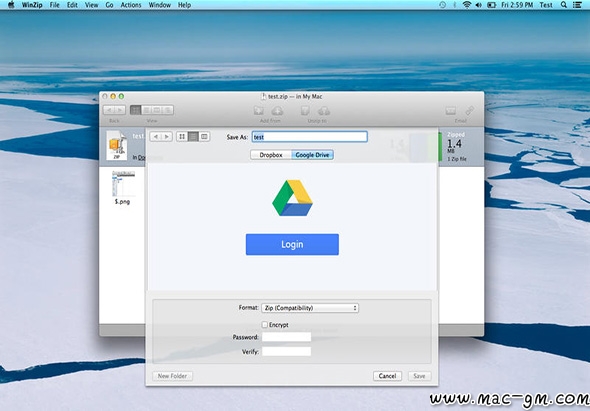590x411 pixels.
Task: Open the Help menu
Action: (184, 5)
